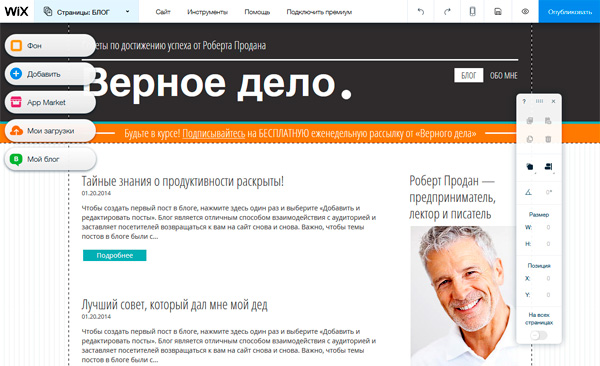This screenshot has width=600, height=366.
Task: Open the Фон background panel
Action: tap(50, 46)
